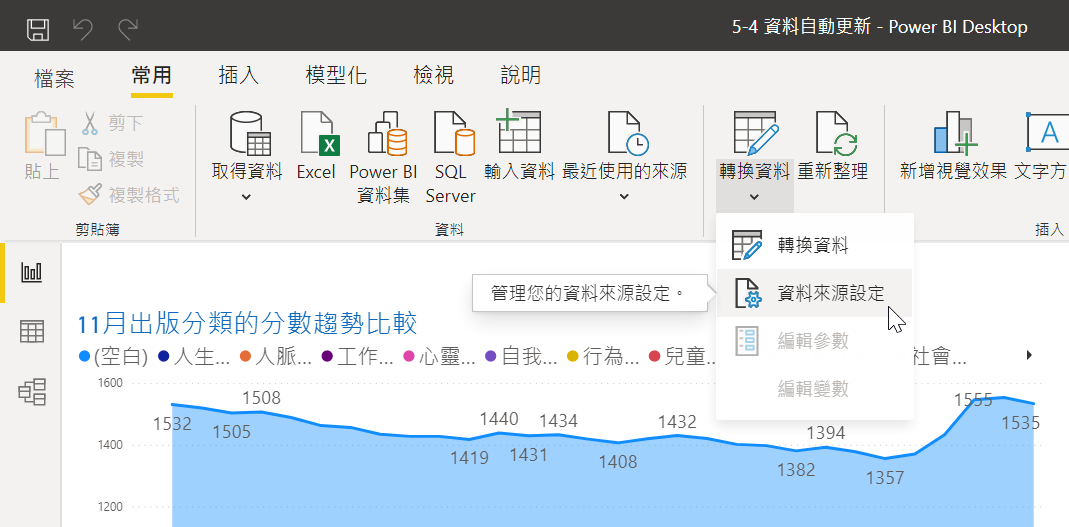
Task: Click the 最近使用的來源 recent sources icon
Action: [x=628, y=134]
